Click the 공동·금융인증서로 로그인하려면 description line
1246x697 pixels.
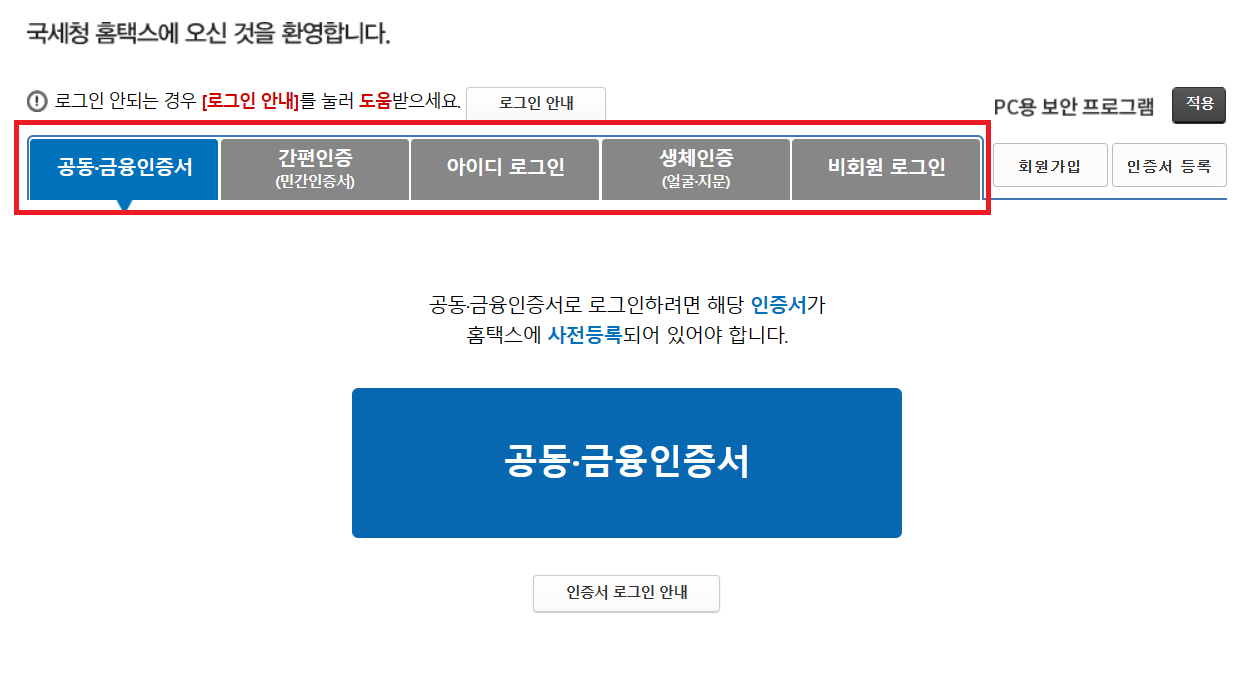(x=627, y=303)
